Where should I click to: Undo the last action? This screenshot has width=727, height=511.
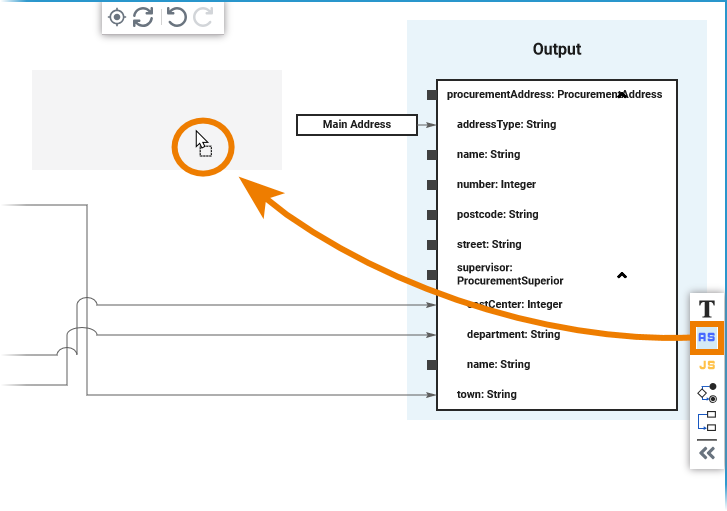click(x=177, y=18)
